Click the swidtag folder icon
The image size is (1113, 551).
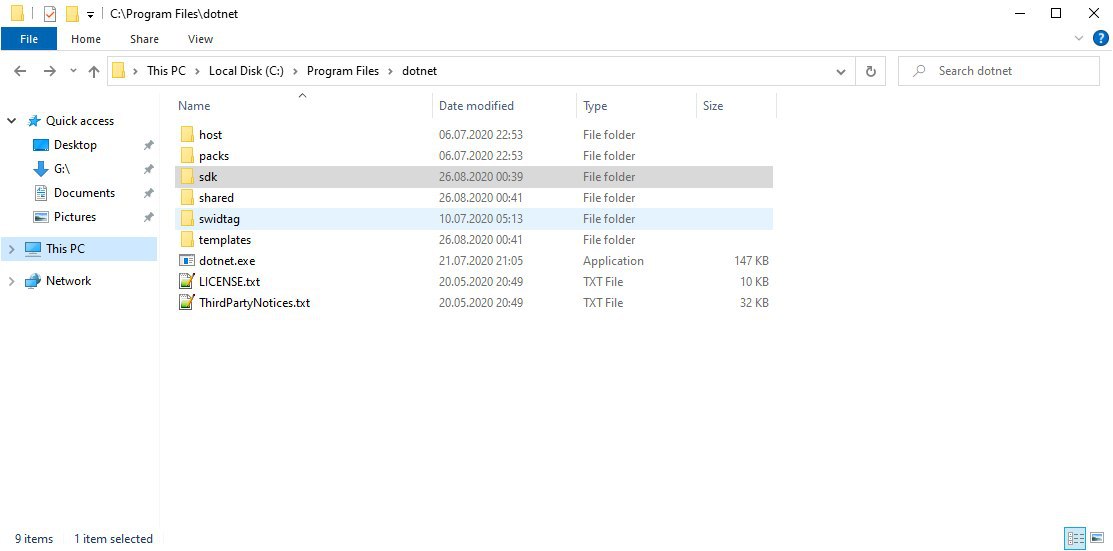187,219
